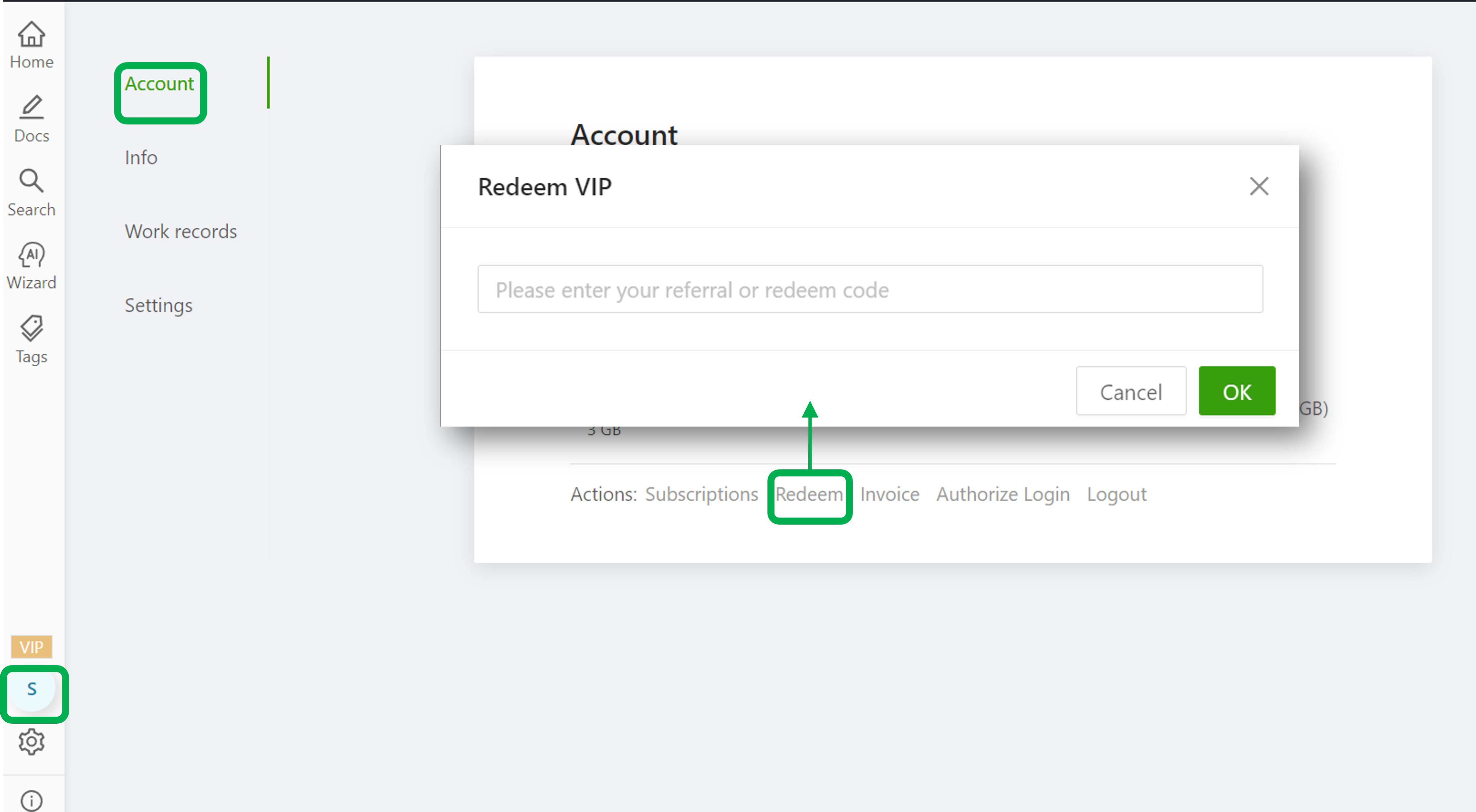Open the Search magnifier icon

31,181
